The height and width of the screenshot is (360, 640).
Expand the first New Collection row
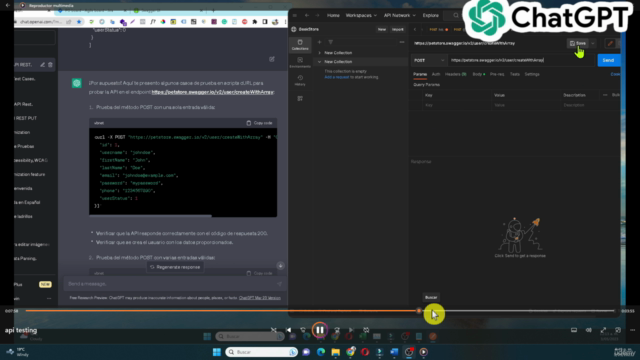320,53
